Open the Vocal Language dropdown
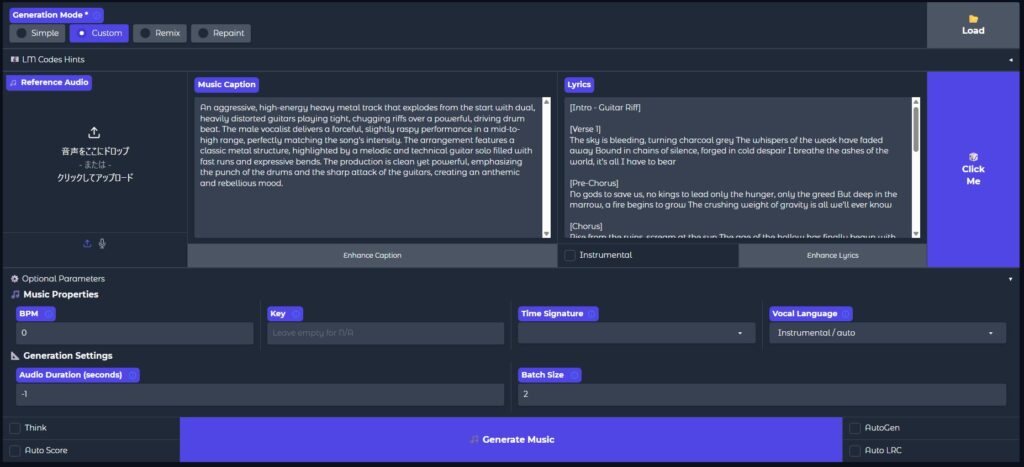The width and height of the screenshot is (1024, 467). pos(888,332)
